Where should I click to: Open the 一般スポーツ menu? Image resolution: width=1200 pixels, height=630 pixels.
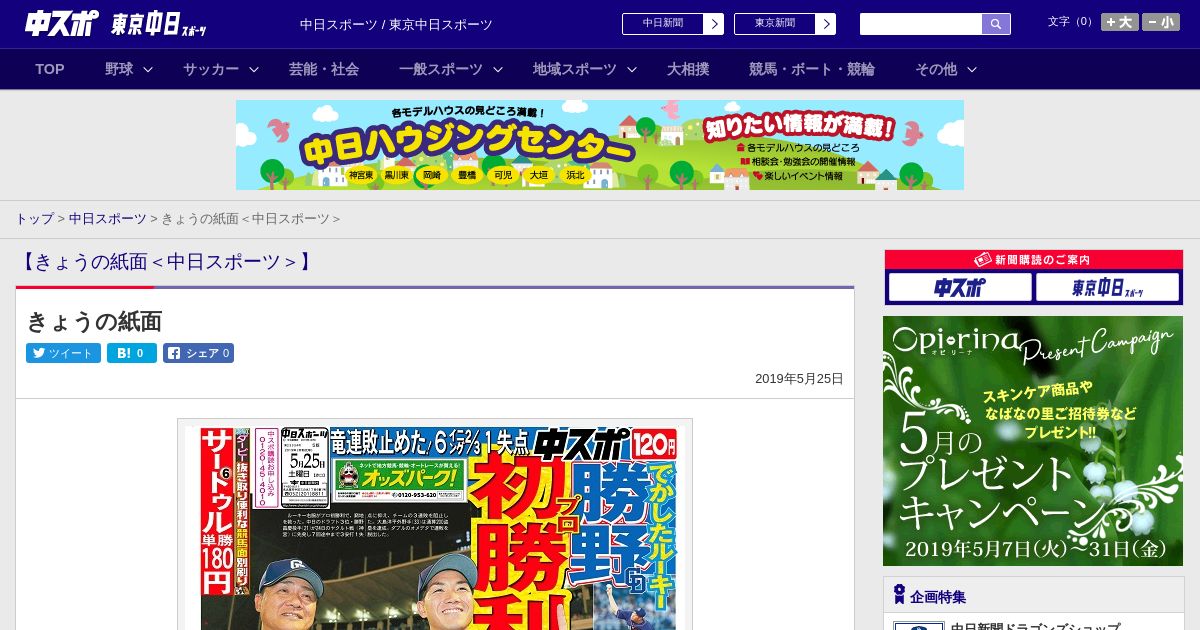point(441,69)
